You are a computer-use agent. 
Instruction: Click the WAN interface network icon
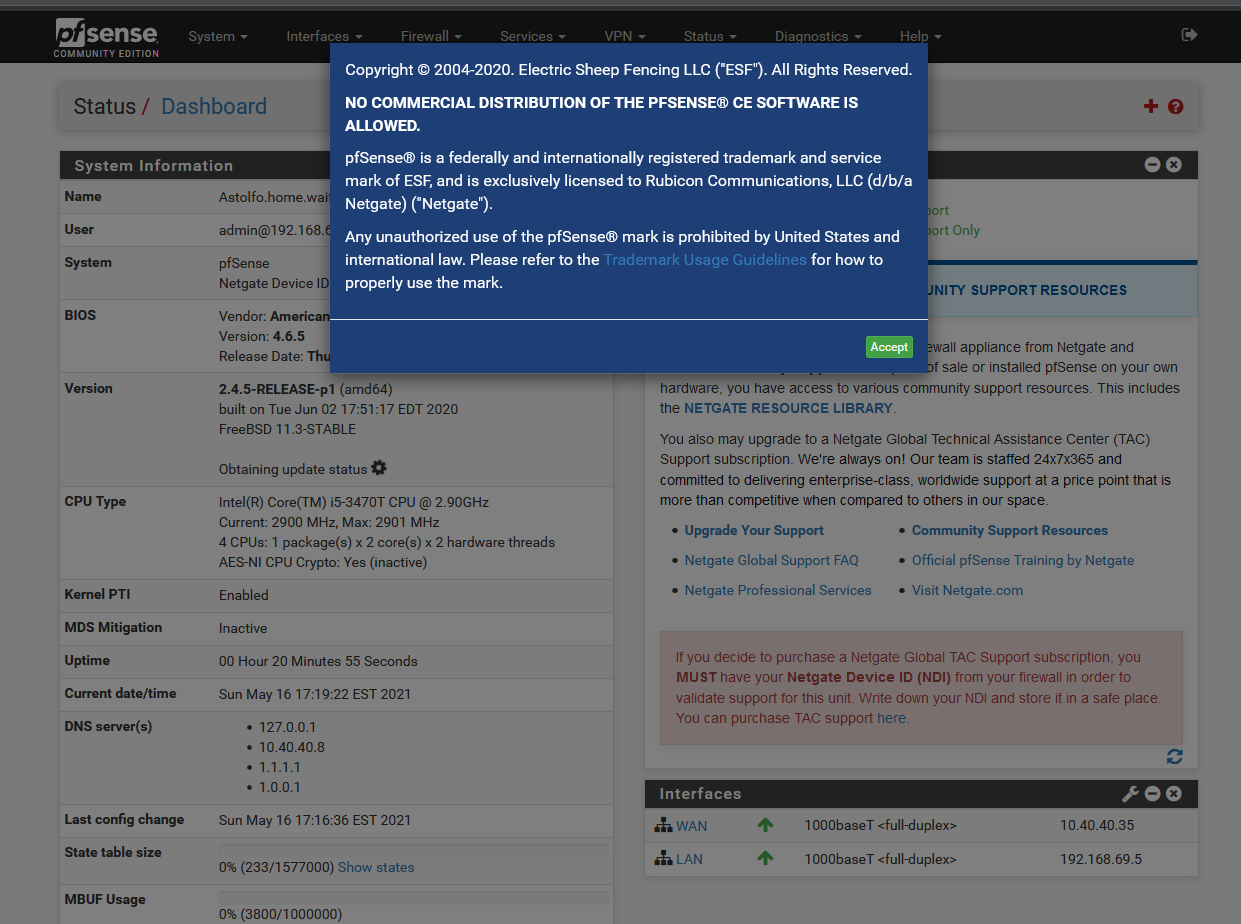click(664, 826)
